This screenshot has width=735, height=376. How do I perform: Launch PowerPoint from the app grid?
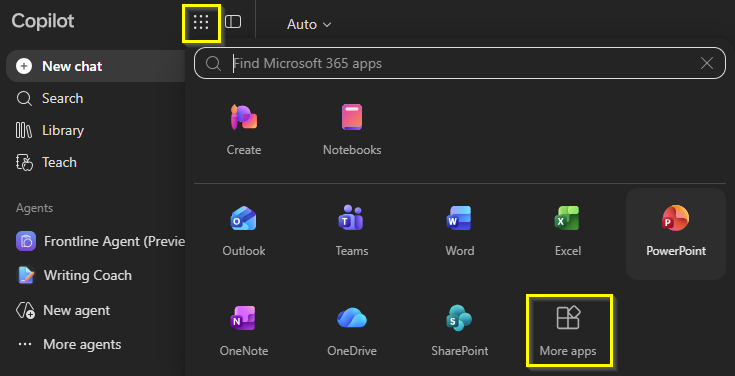tap(676, 234)
